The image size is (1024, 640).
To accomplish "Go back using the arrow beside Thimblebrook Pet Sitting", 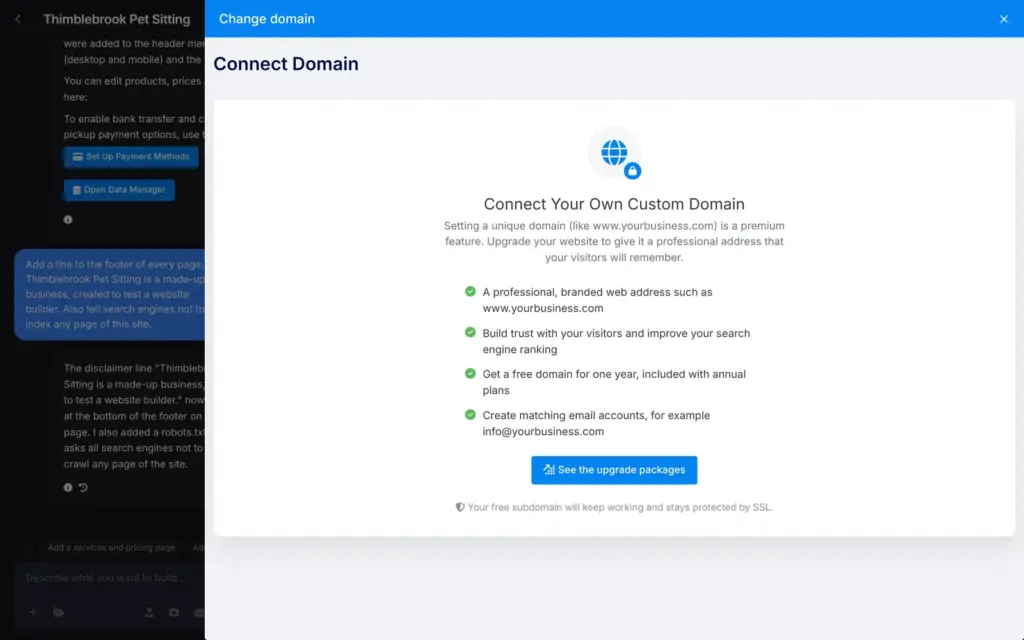I will pyautogui.click(x=18, y=20).
